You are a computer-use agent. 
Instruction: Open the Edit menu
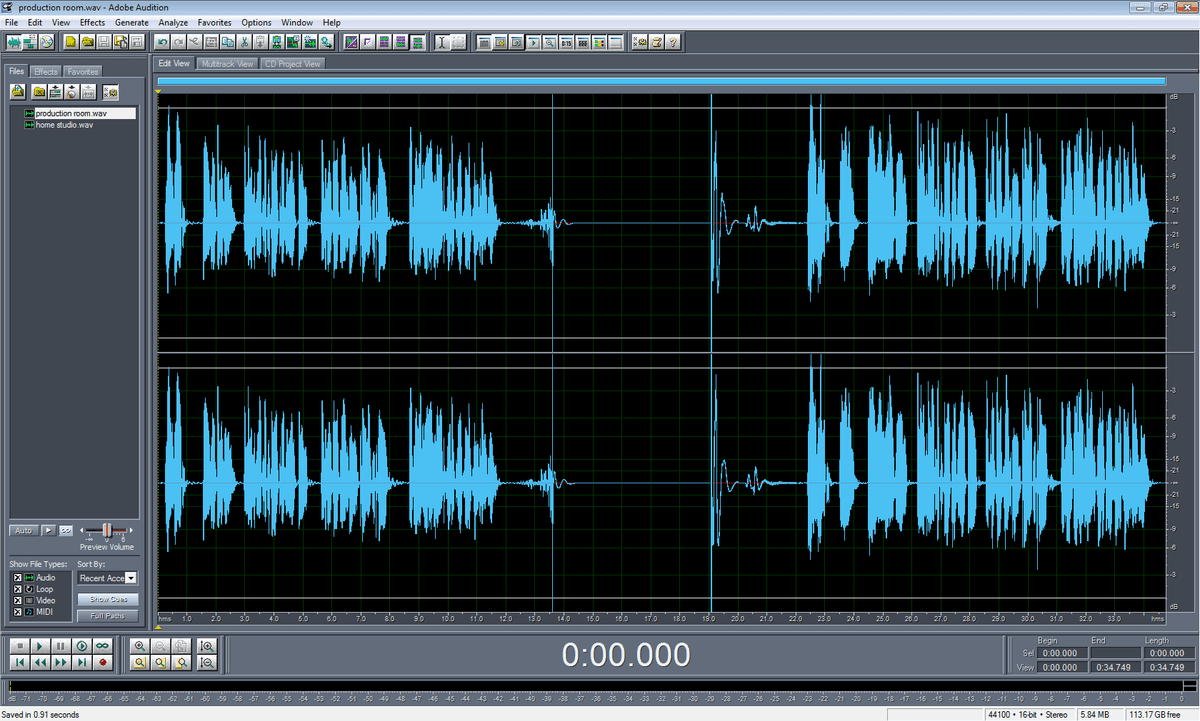click(x=35, y=22)
